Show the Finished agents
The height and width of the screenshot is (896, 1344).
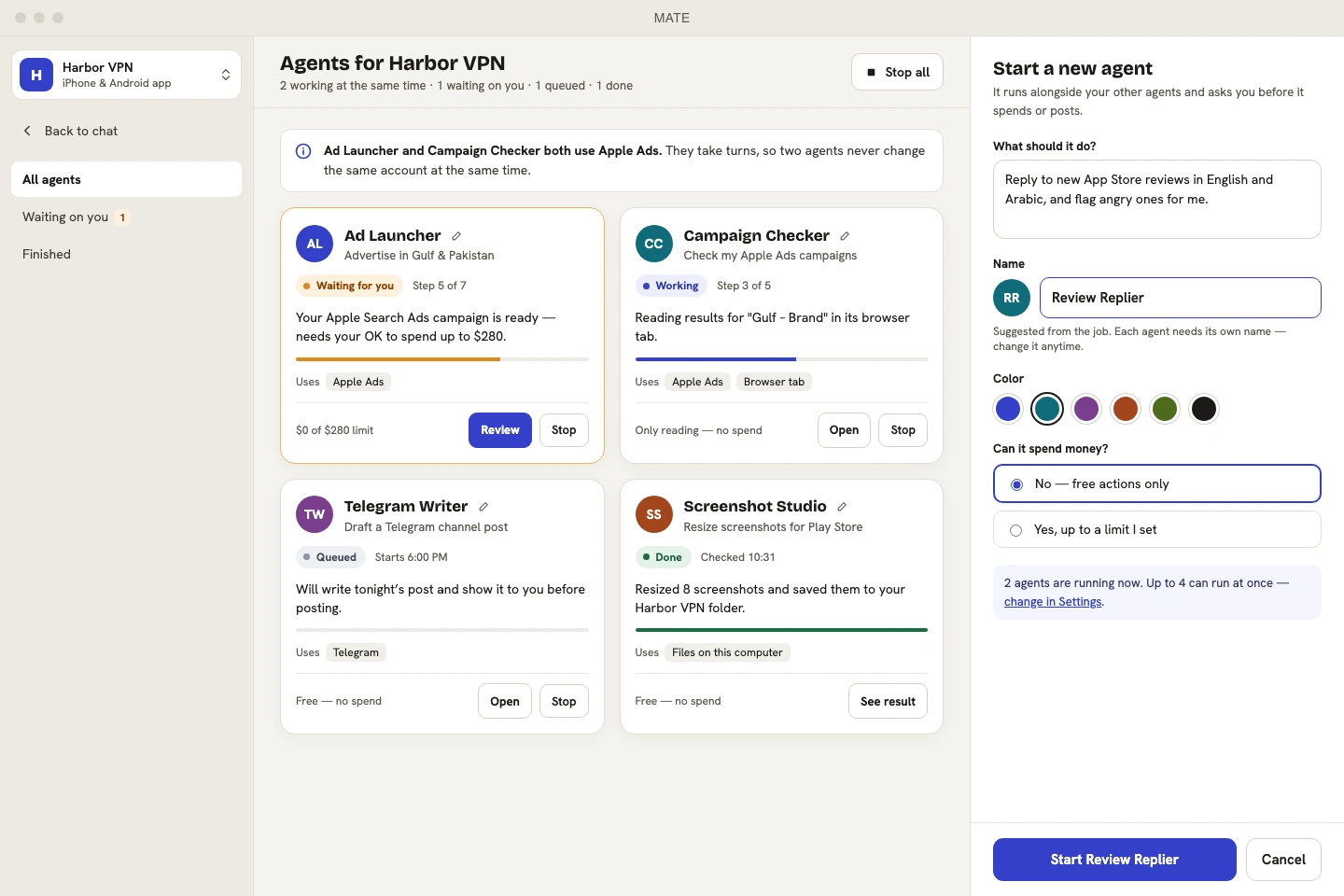(x=126, y=254)
